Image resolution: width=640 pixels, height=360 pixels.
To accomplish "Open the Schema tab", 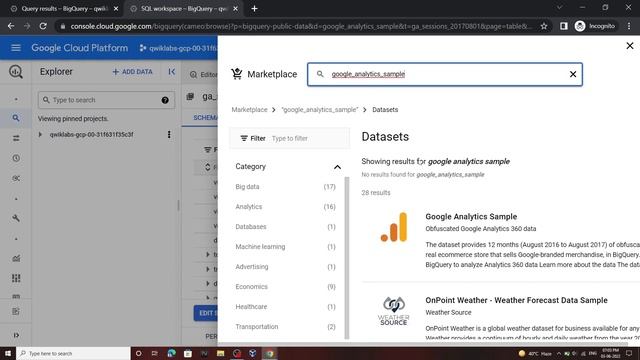I will pos(205,118).
